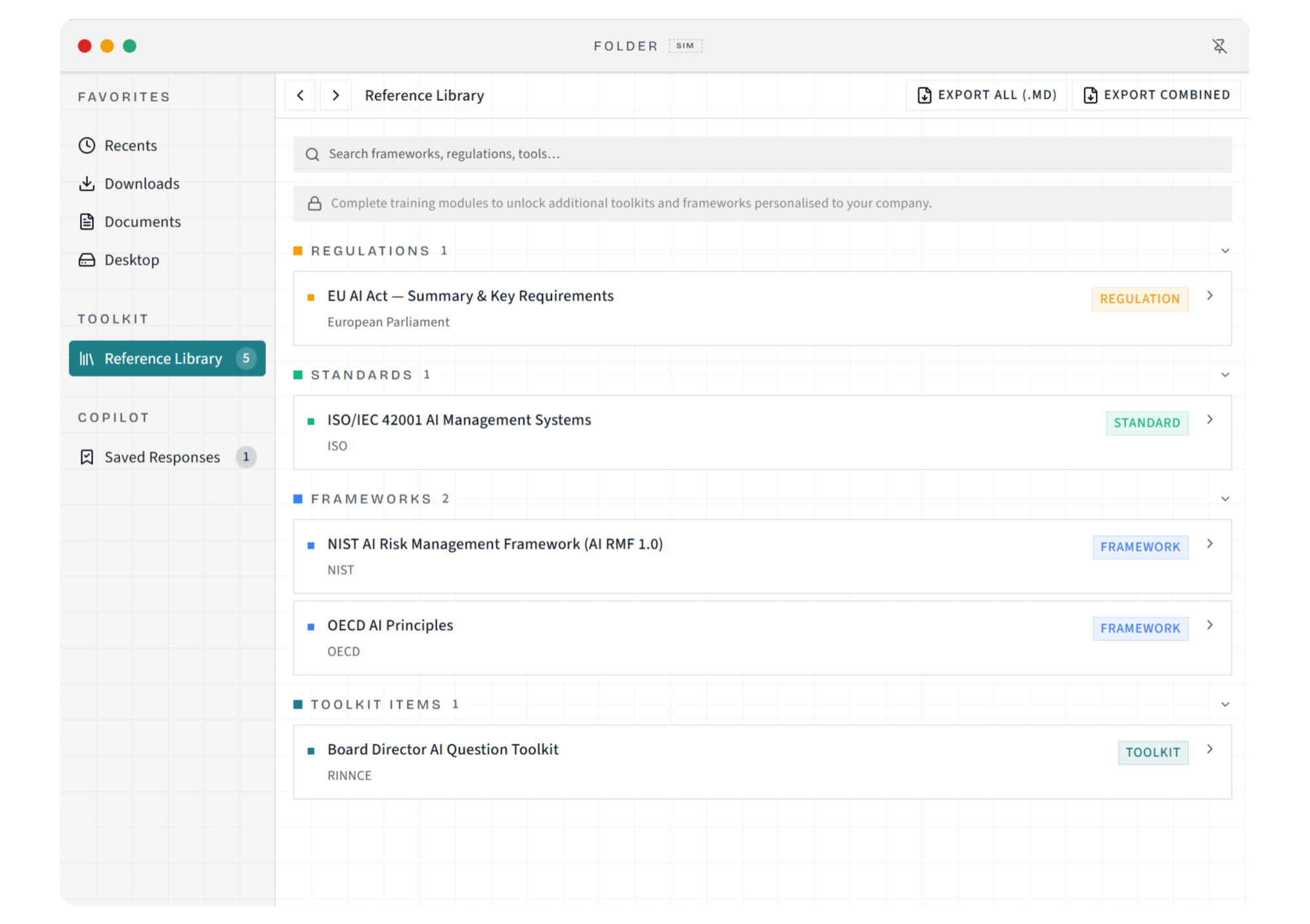The width and height of the screenshot is (1310, 924).
Task: Collapse the Standards section
Action: point(1225,375)
